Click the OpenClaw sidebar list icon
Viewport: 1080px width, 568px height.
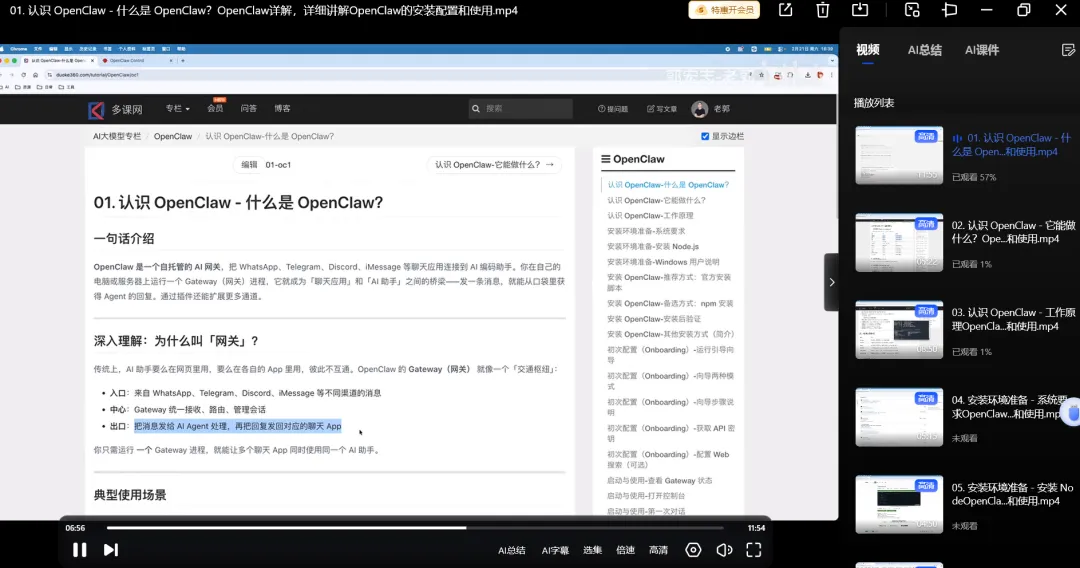(605, 159)
